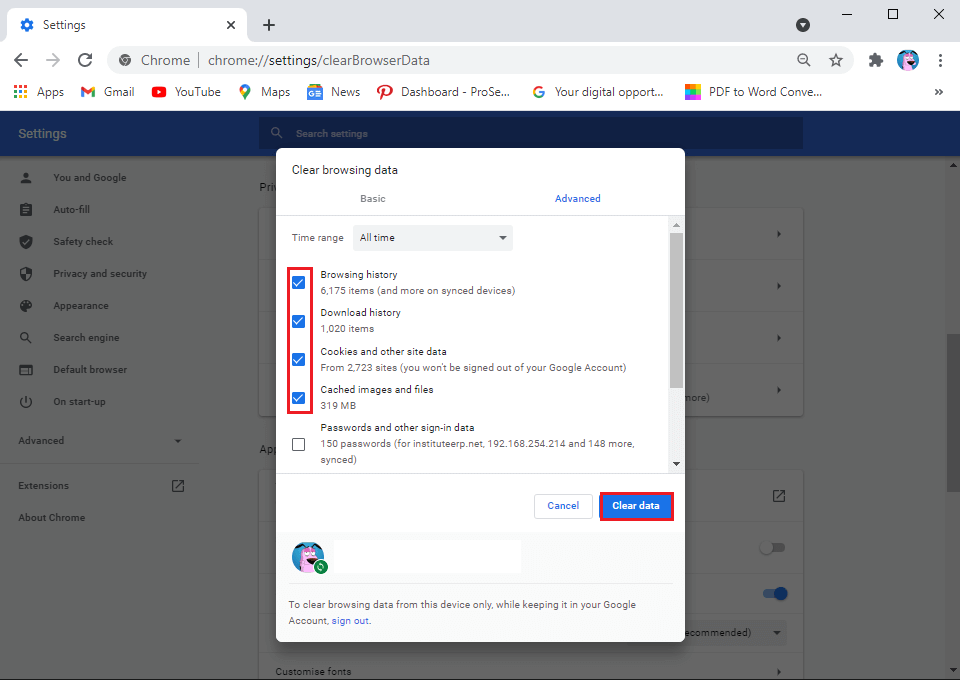The image size is (960, 680).
Task: Open the Time range dropdown
Action: [x=433, y=238]
